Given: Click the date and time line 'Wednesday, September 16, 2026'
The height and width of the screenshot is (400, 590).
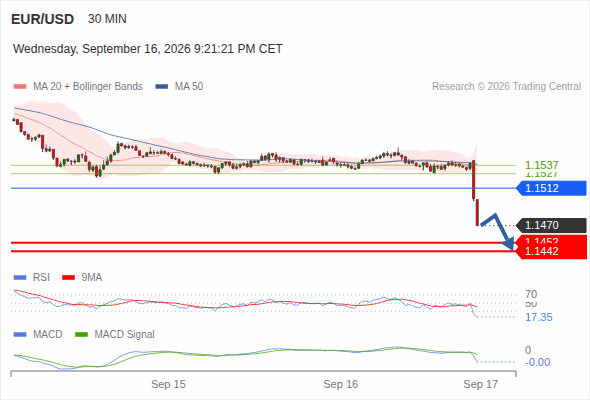Looking at the screenshot, I should [148, 49].
